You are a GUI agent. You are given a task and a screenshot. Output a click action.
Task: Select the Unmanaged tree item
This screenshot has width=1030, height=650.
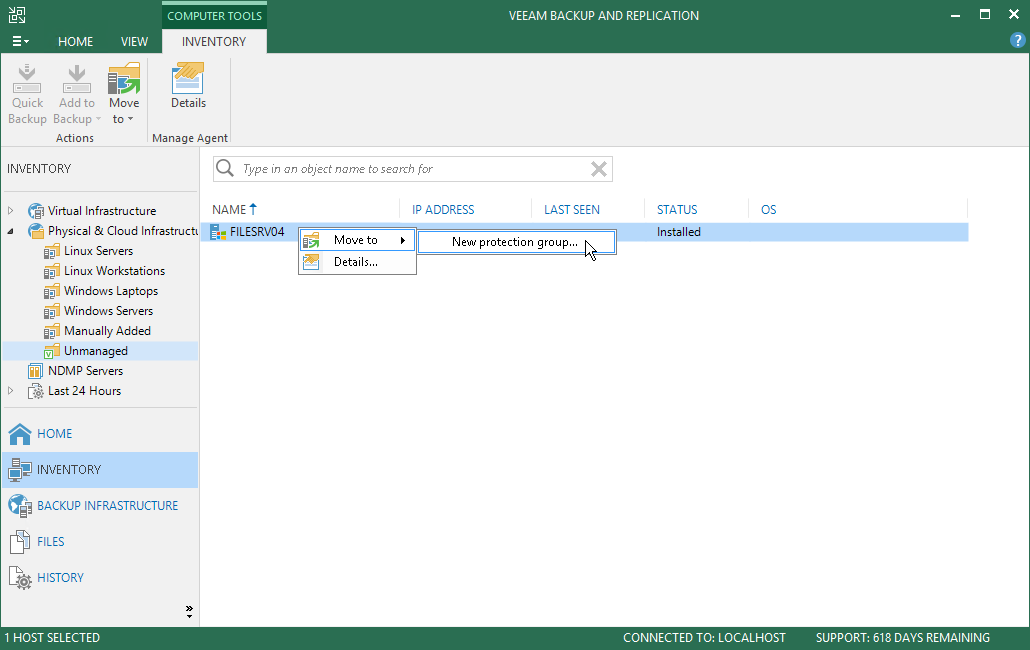(x=96, y=351)
